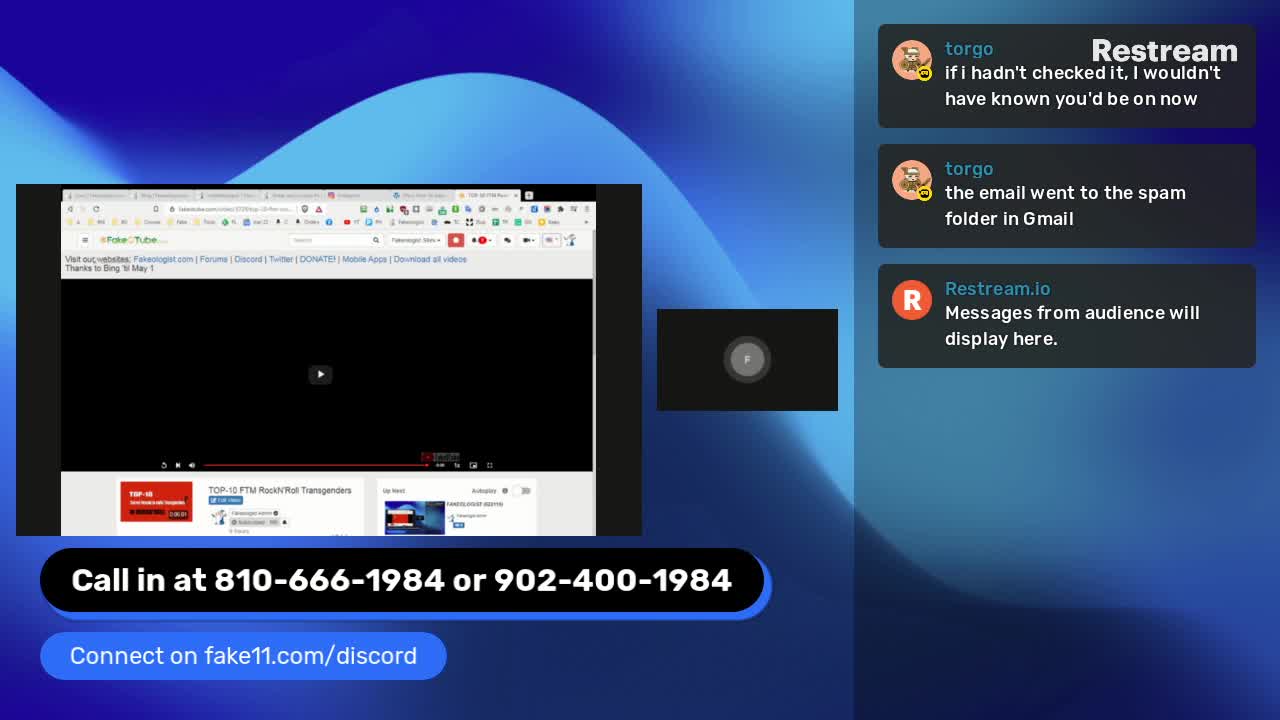The width and height of the screenshot is (1280, 720).
Task: Click the browser reload button
Action: click(96, 209)
